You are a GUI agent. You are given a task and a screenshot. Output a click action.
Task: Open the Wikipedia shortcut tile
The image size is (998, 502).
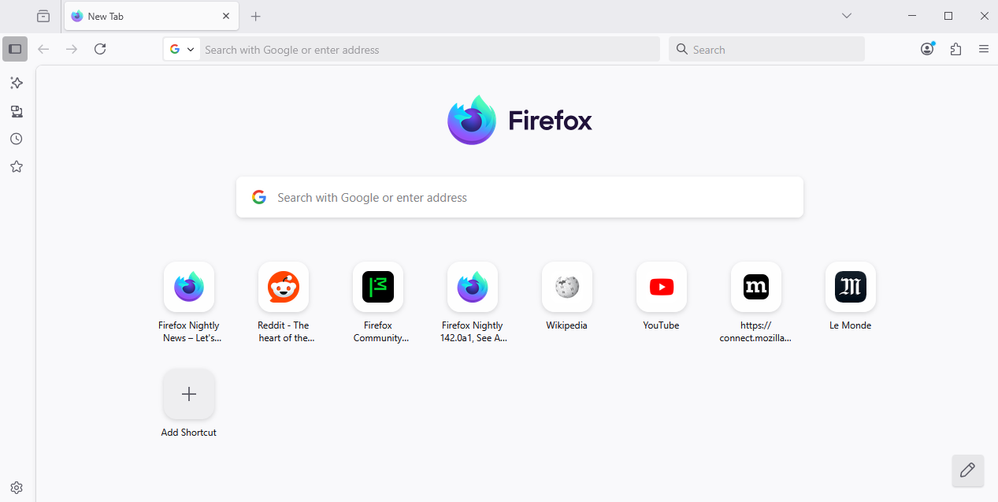point(567,287)
